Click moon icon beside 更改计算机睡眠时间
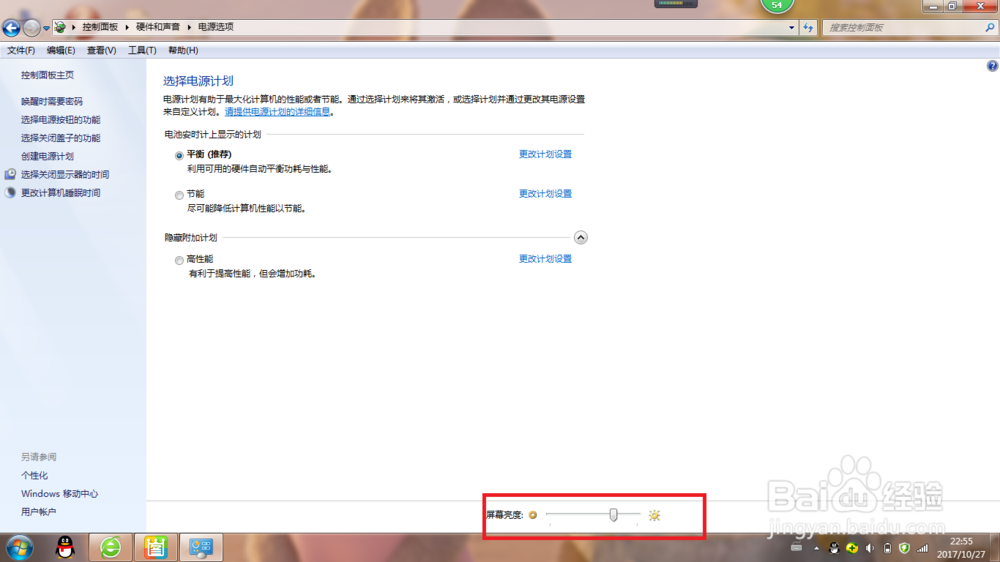The image size is (1000, 562). coord(10,193)
